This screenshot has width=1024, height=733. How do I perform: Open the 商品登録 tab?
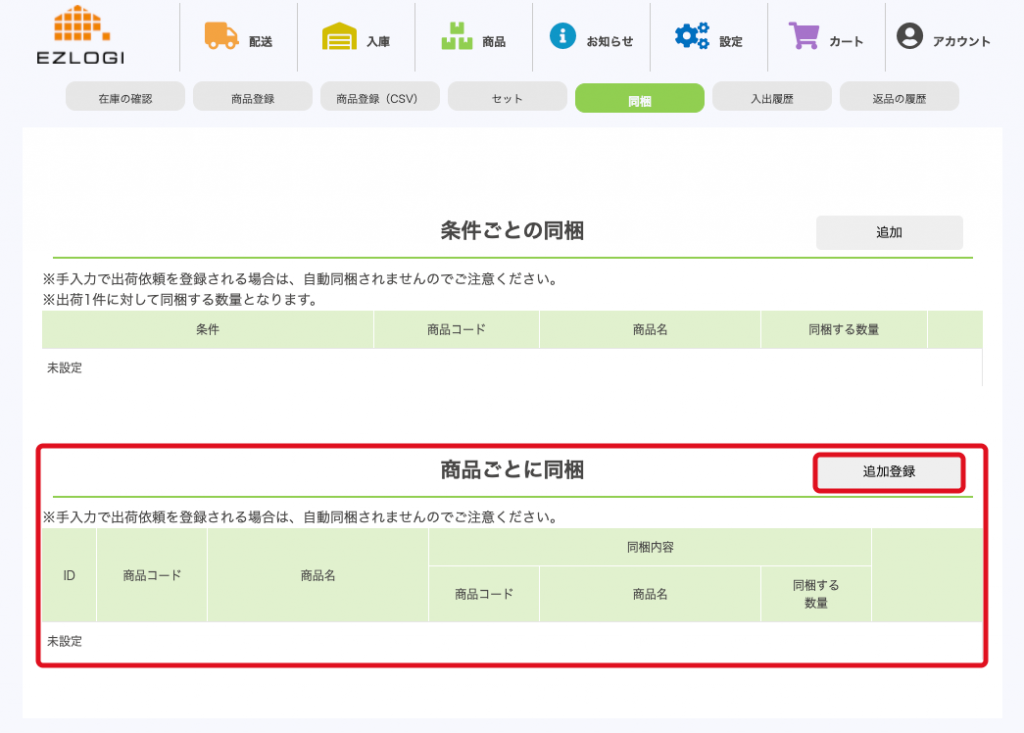point(252,98)
